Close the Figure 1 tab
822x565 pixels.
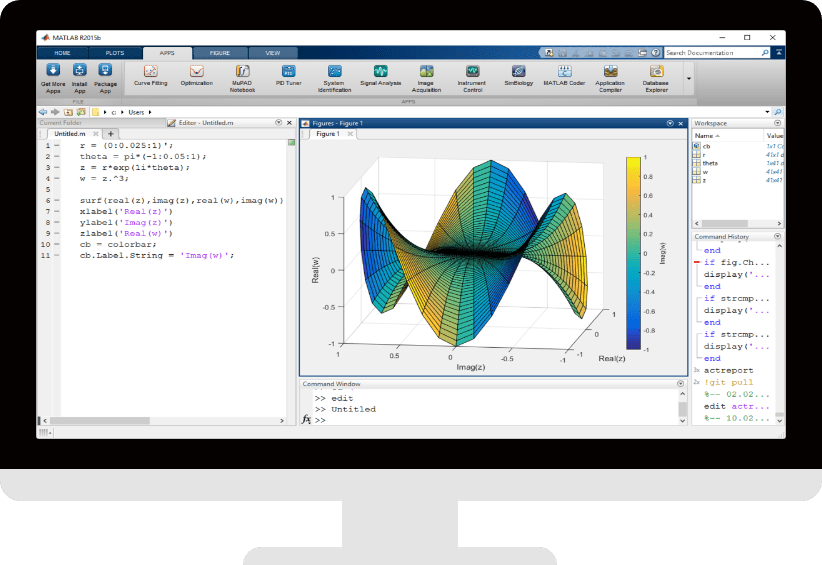pyautogui.click(x=350, y=134)
